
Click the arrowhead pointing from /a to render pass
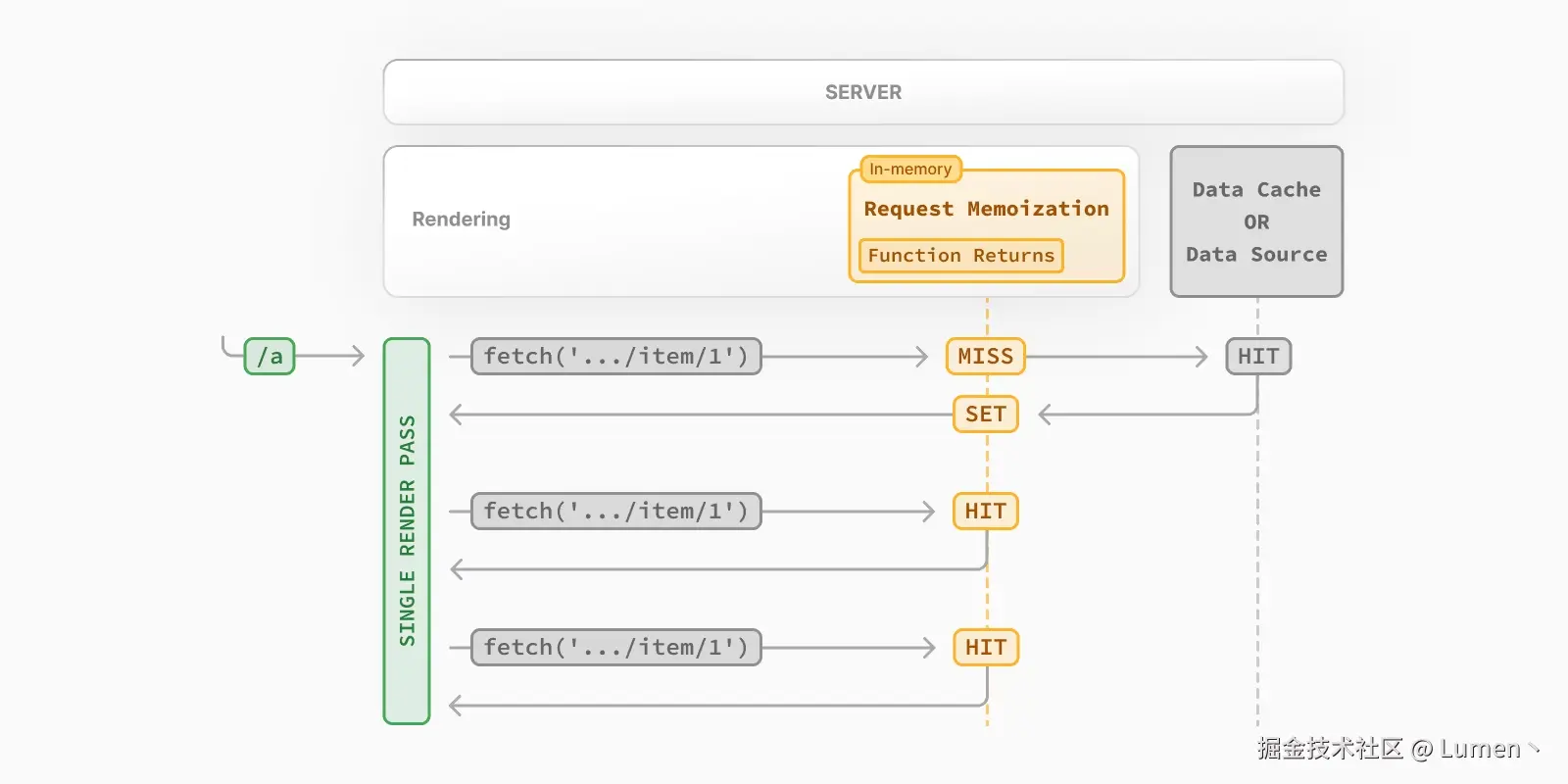[x=358, y=357]
